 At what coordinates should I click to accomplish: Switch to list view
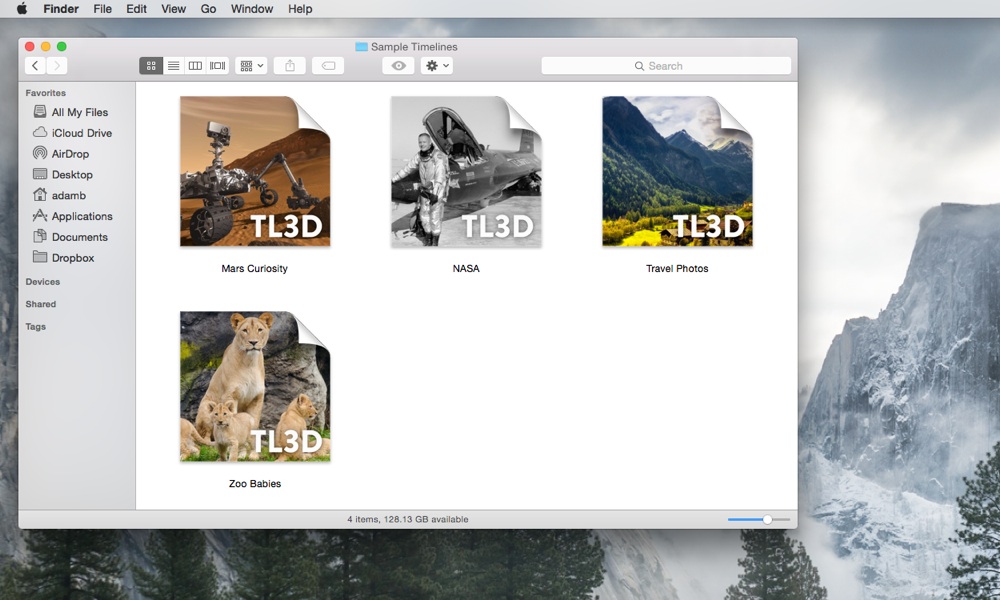(173, 66)
